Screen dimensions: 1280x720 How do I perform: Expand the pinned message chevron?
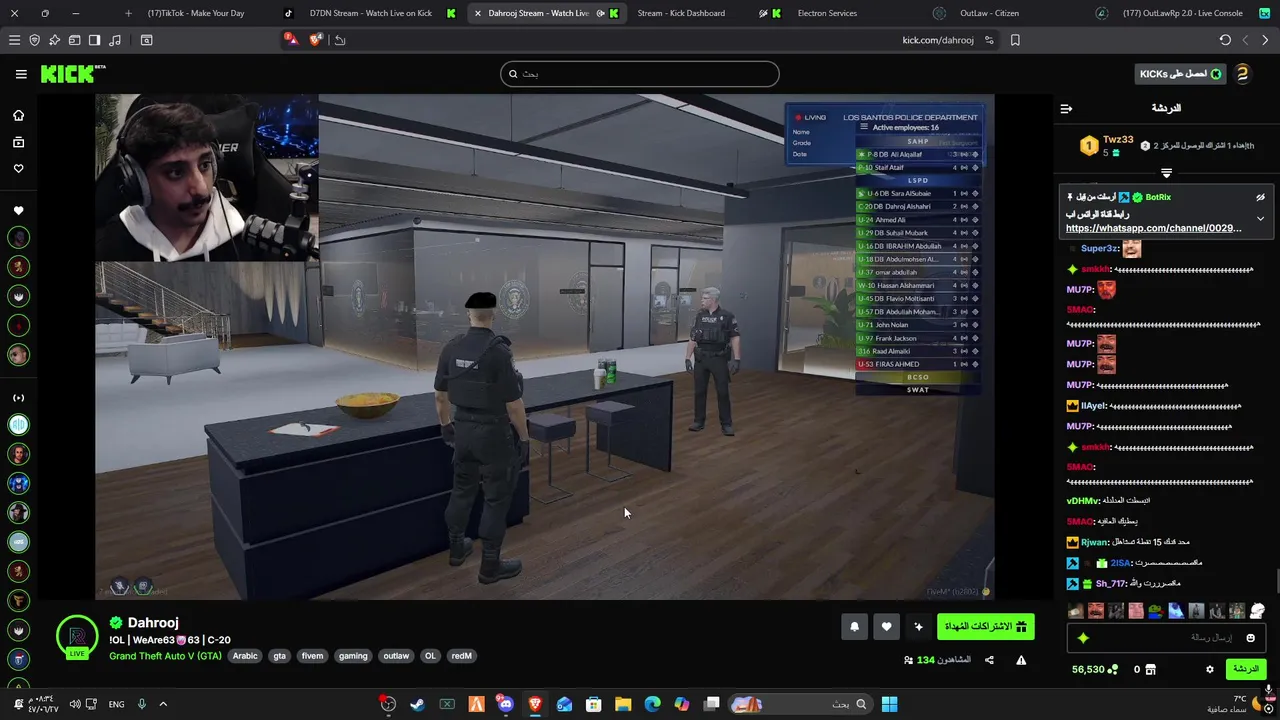click(1260, 218)
